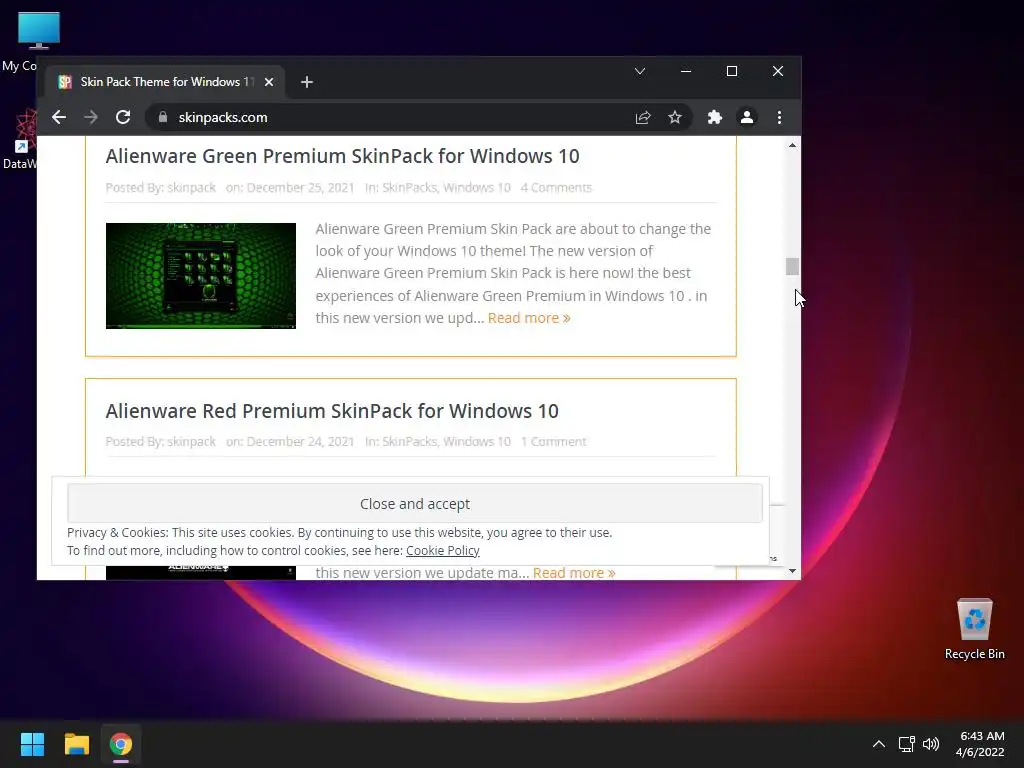Maximize the Chrome window
1024x768 pixels.
click(x=731, y=71)
